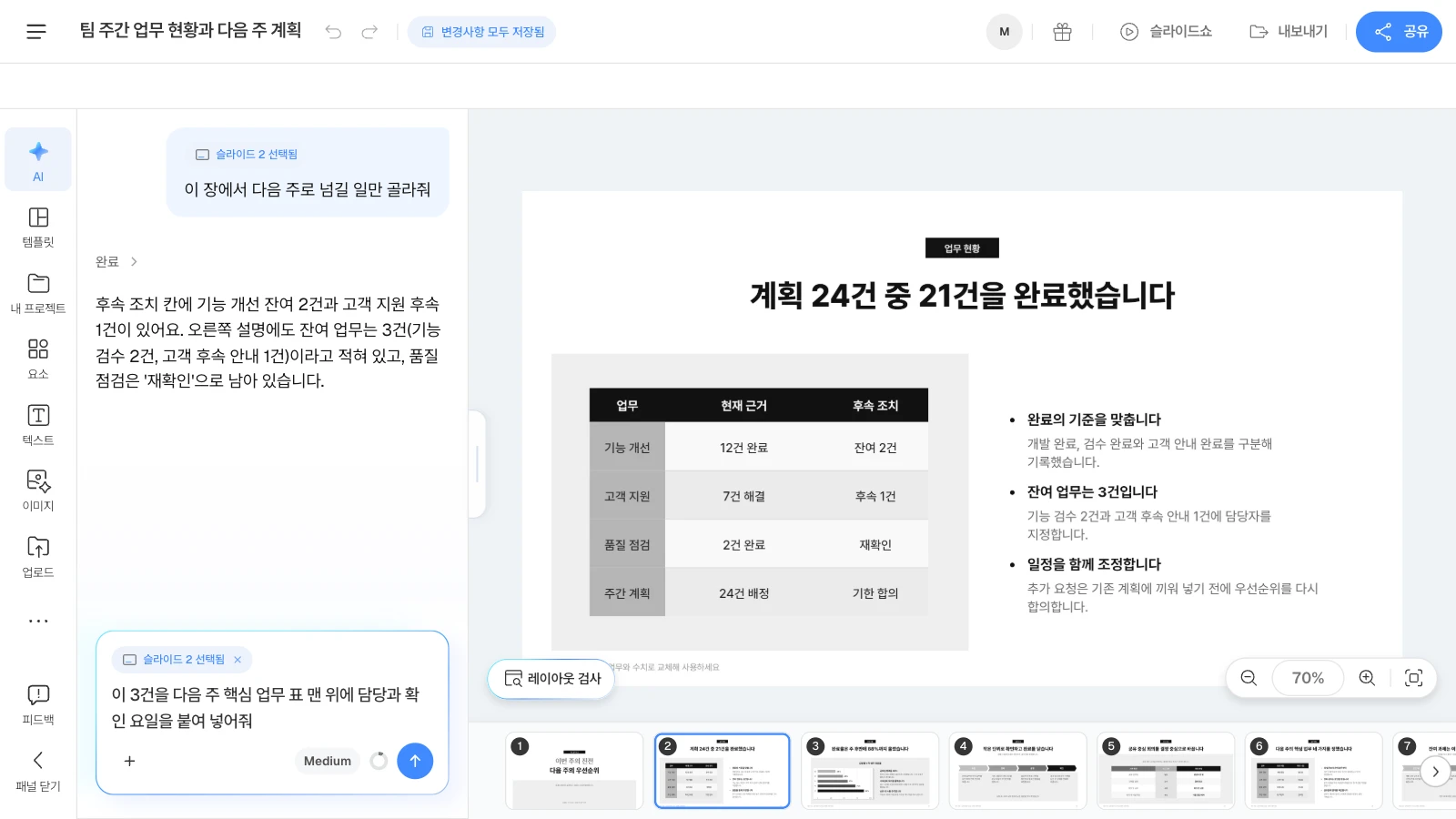Screen dimensions: 1456x819
Task: Click the 기한 합의 table cell
Action: click(875, 593)
